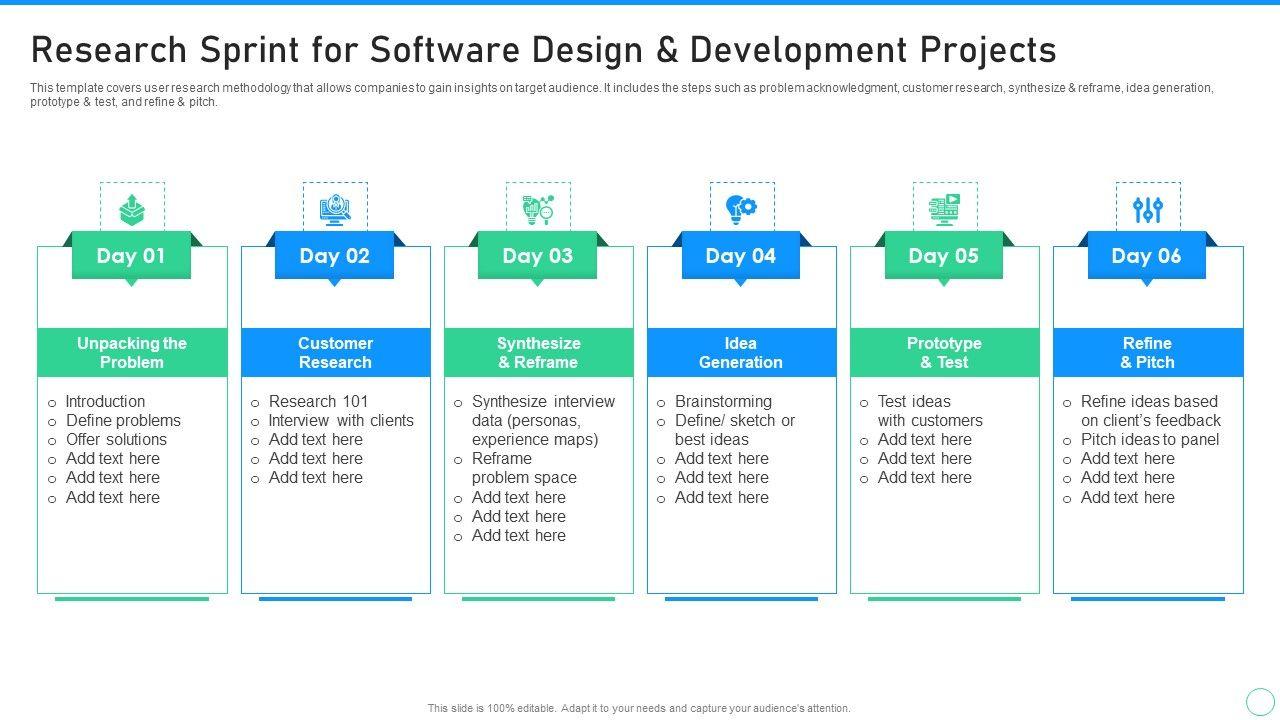Click the green bar below Day 05 card
This screenshot has height=720, width=1280.
pyautogui.click(x=944, y=599)
